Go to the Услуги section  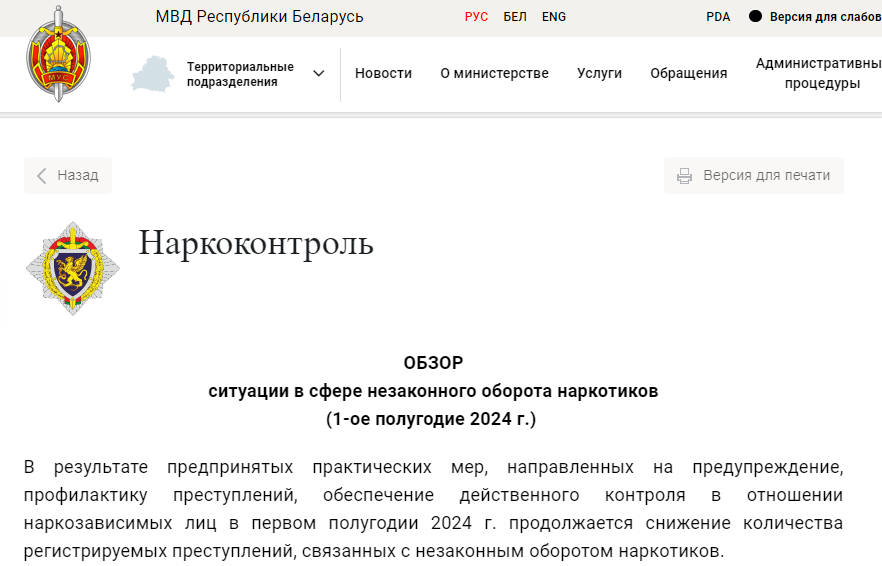599,73
